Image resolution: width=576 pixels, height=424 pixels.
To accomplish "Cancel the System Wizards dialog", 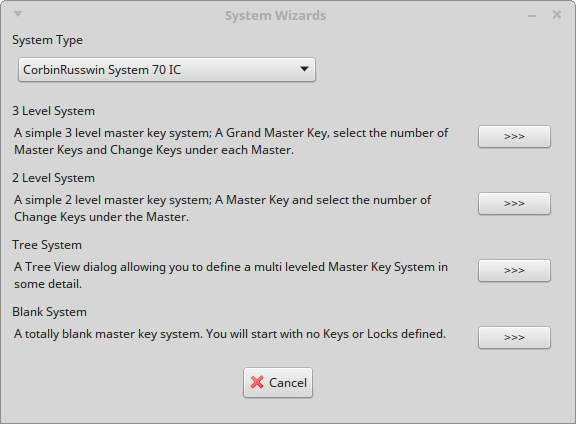I will 278,382.
